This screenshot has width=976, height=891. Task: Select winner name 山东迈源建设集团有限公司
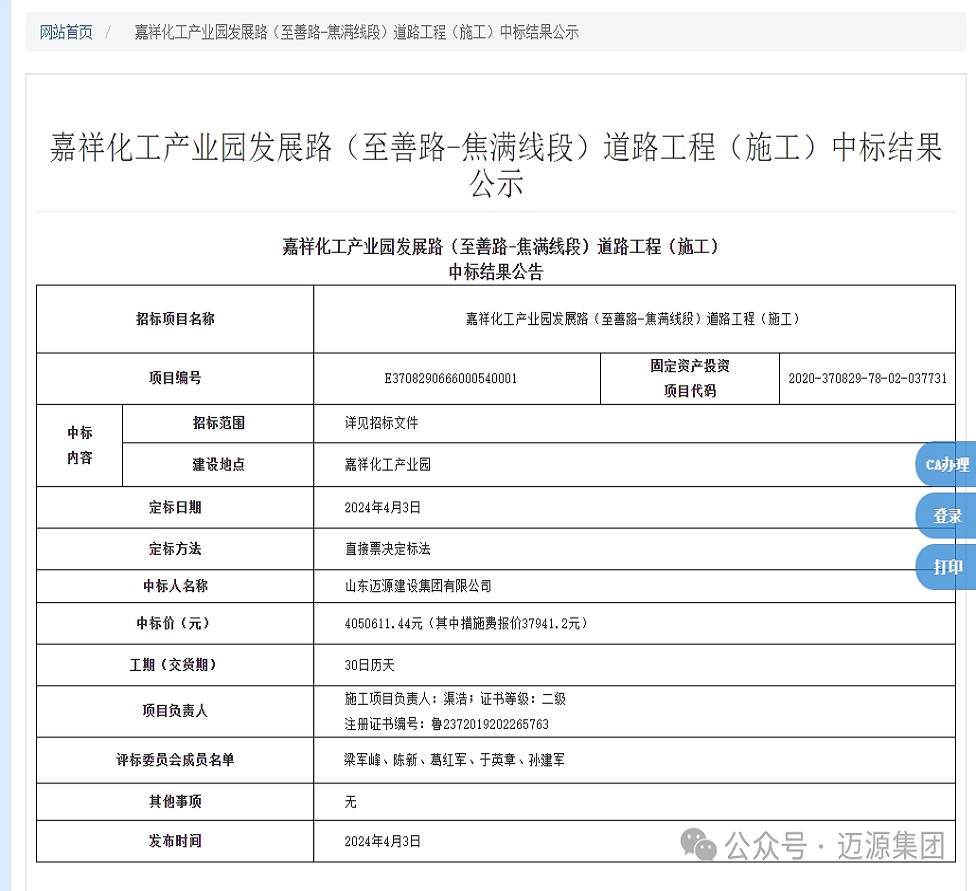(x=418, y=586)
